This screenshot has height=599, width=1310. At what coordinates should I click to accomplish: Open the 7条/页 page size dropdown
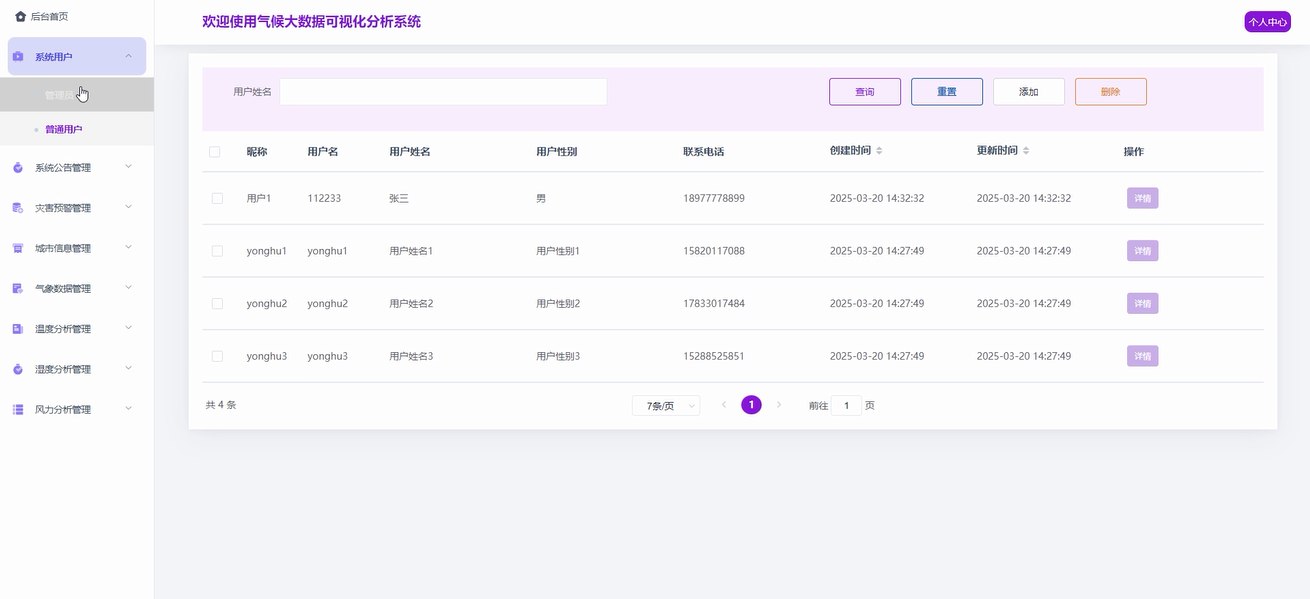666,406
